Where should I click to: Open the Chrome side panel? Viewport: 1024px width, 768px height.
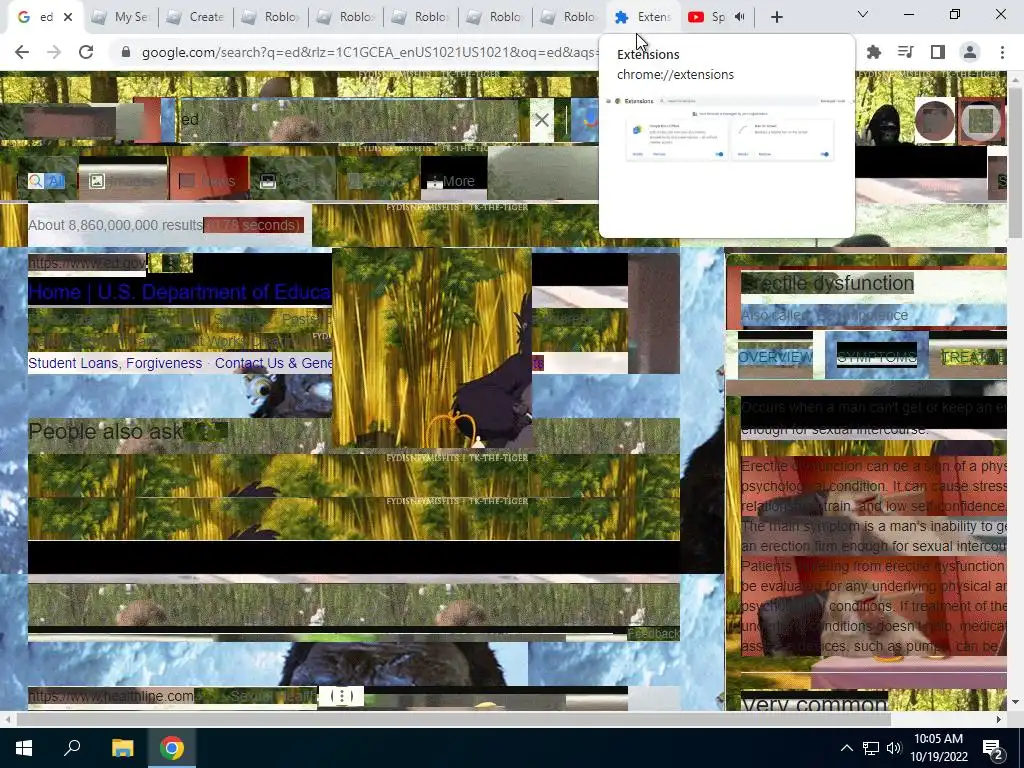coord(938,52)
